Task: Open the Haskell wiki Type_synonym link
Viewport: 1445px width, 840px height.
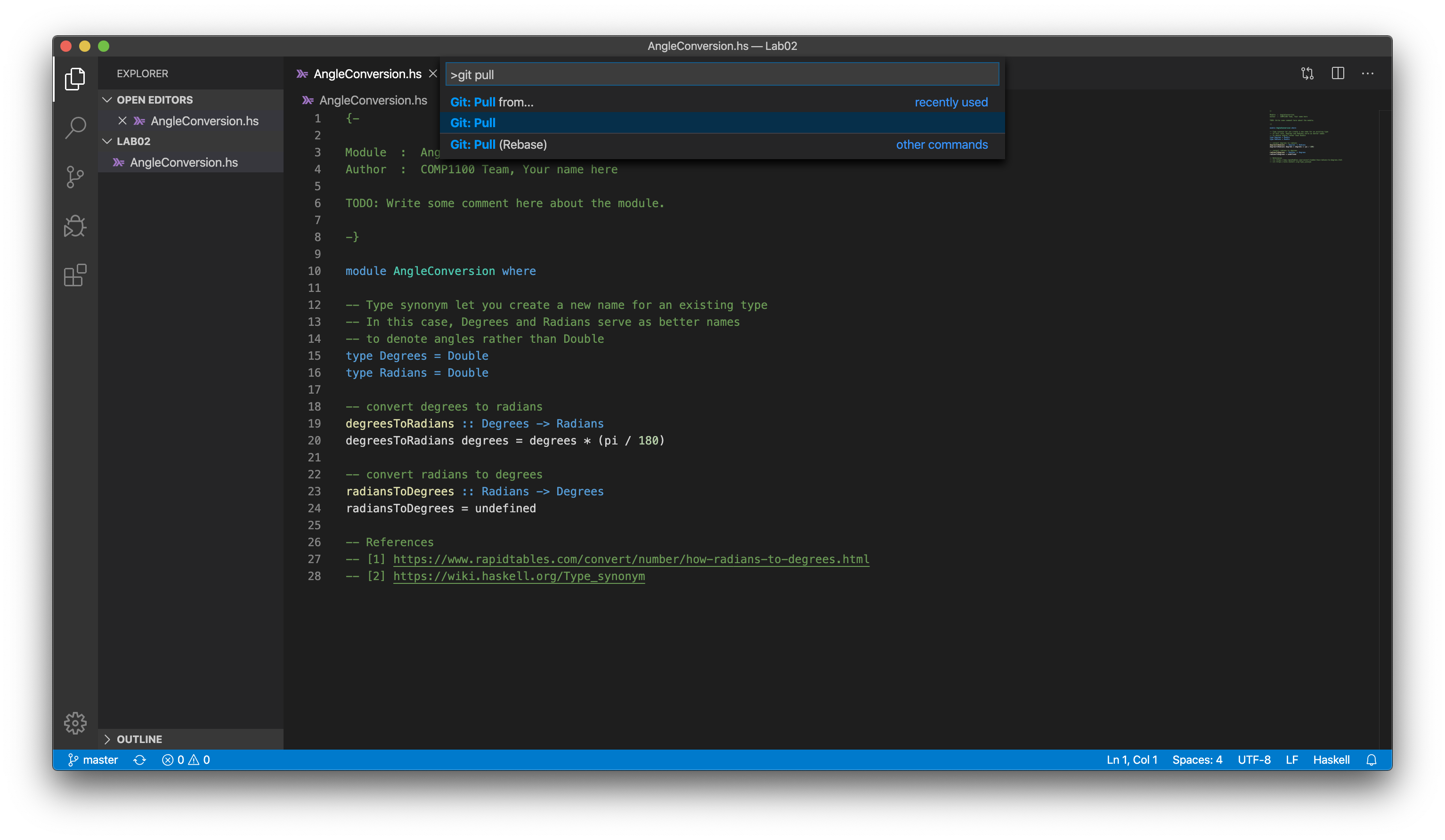Action: click(x=519, y=576)
